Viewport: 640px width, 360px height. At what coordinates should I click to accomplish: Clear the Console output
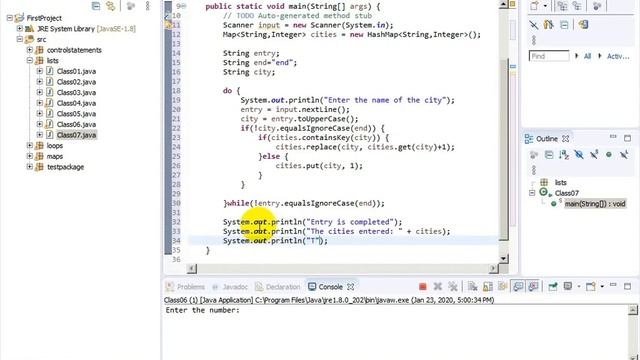(472, 287)
